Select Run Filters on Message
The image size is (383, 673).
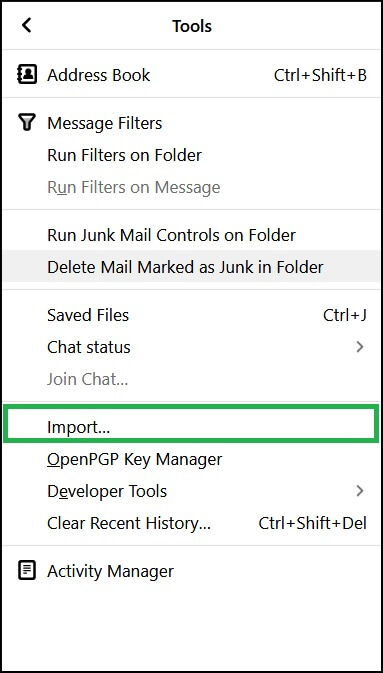point(192,187)
